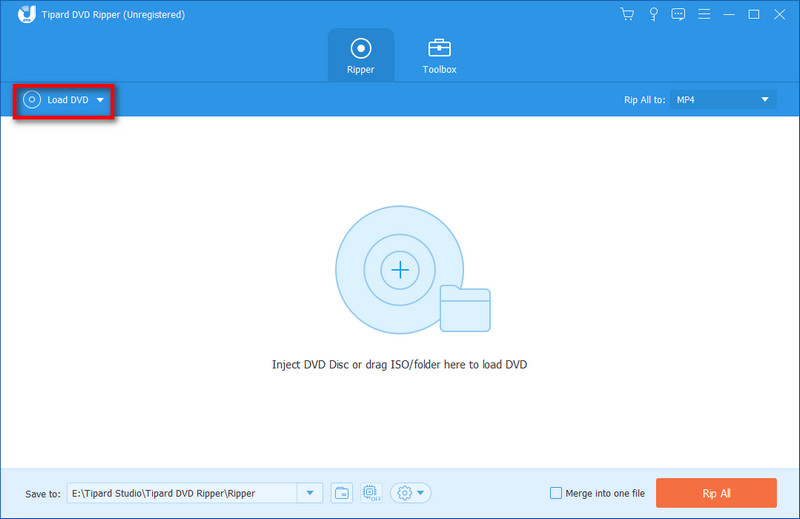Open the hamburger menu in title bar
Image resolution: width=800 pixels, height=519 pixels.
[x=704, y=14]
